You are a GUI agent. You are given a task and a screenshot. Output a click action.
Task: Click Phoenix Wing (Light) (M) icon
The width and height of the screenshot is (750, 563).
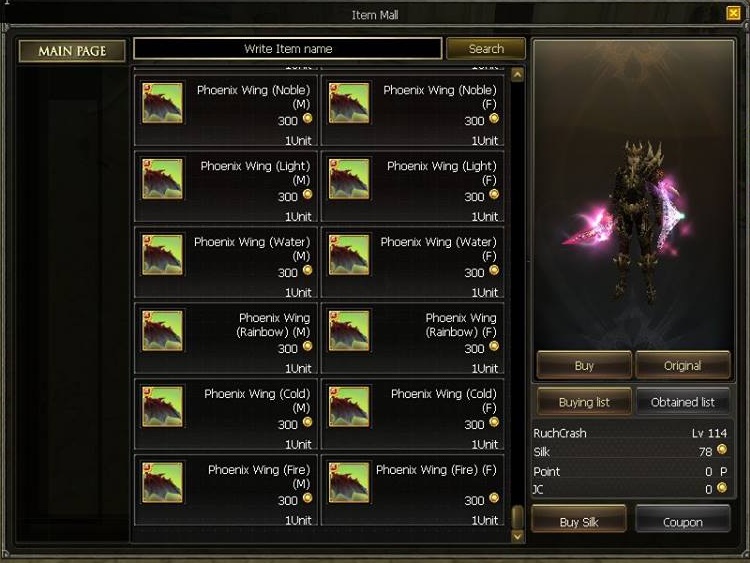162,179
